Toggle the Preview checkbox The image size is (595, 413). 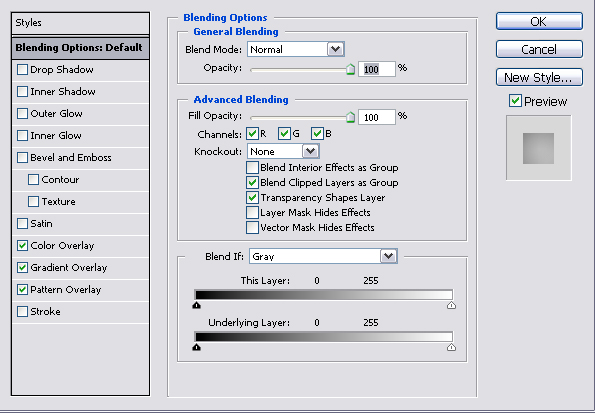pos(515,101)
